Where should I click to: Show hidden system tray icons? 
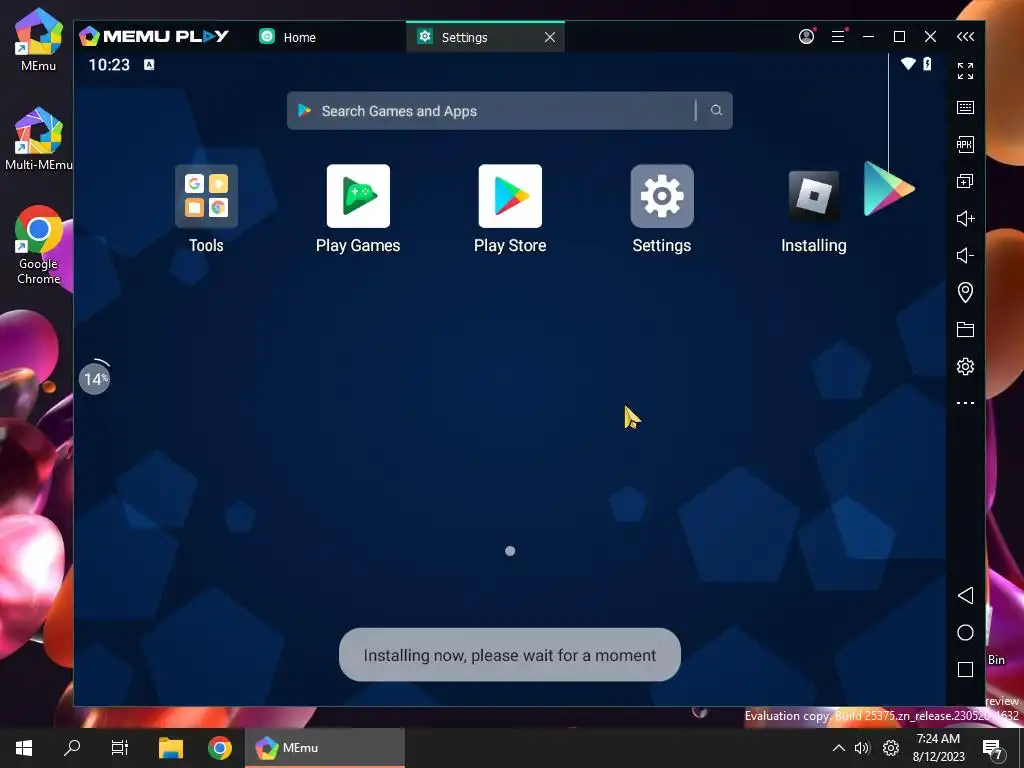[x=839, y=748]
